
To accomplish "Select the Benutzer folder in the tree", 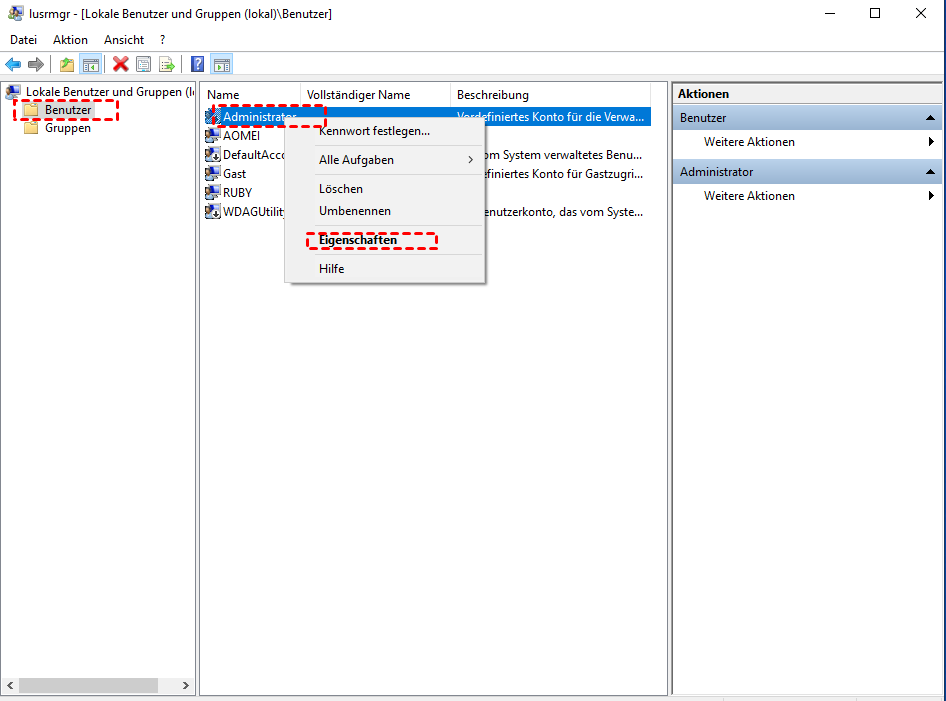I will point(67,110).
